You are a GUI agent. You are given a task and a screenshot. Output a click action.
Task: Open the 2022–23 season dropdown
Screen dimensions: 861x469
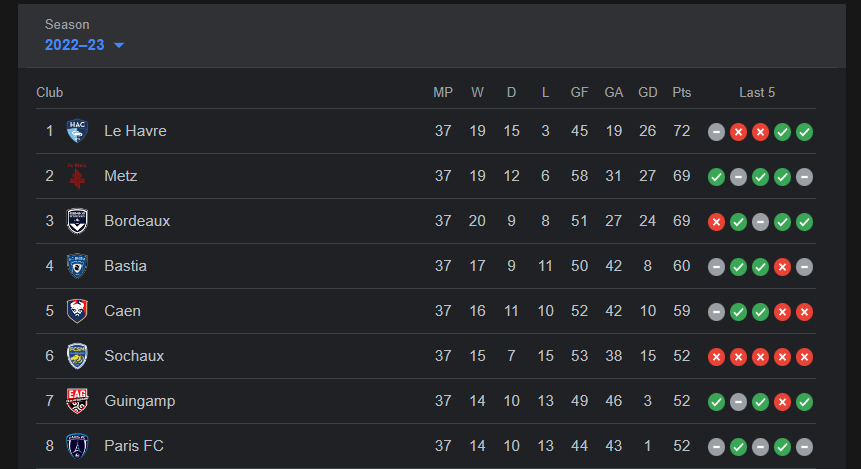[x=84, y=45]
